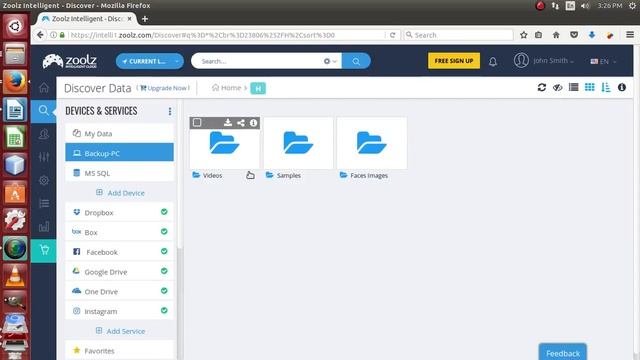Open the settings gear sidebar icon
This screenshot has width=640, height=360.
pyautogui.click(x=44, y=180)
